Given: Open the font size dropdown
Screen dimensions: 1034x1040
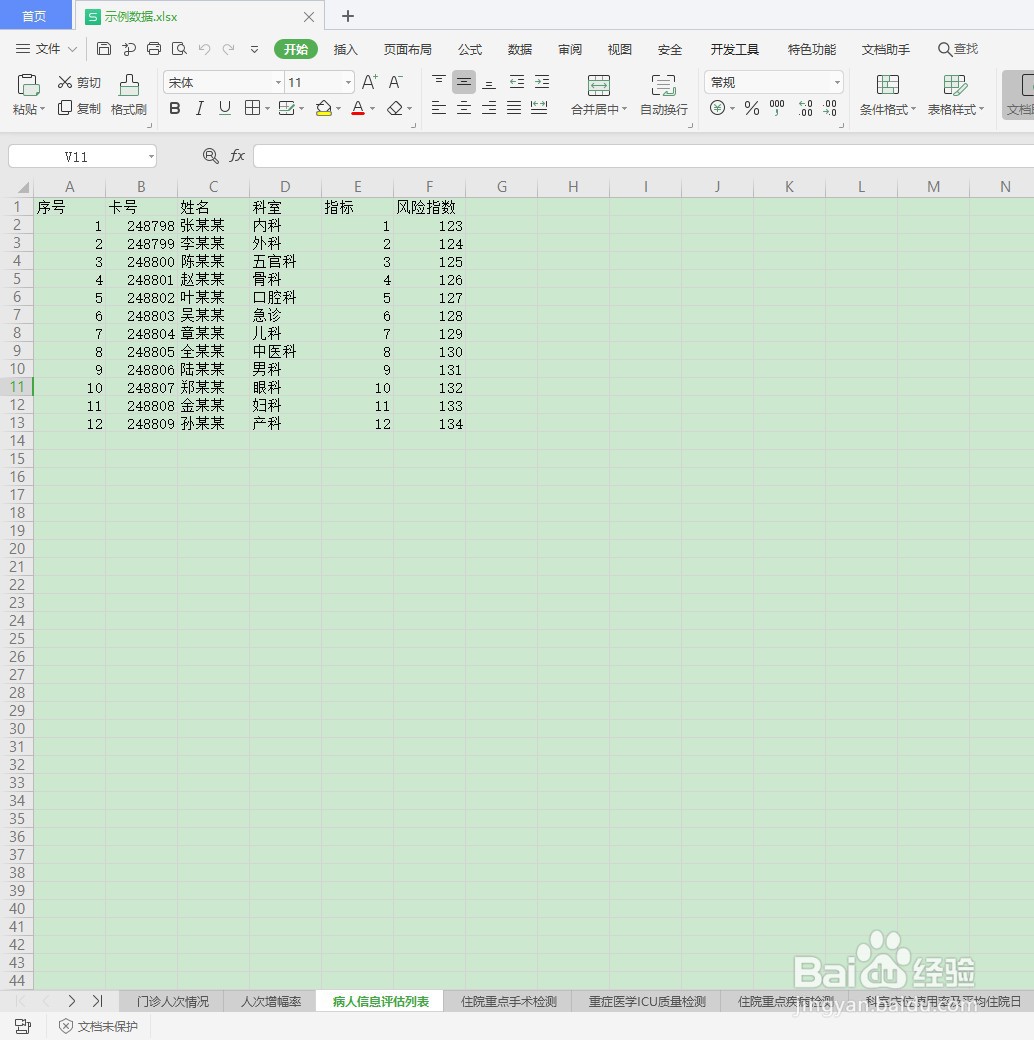Looking at the screenshot, I should (x=348, y=83).
